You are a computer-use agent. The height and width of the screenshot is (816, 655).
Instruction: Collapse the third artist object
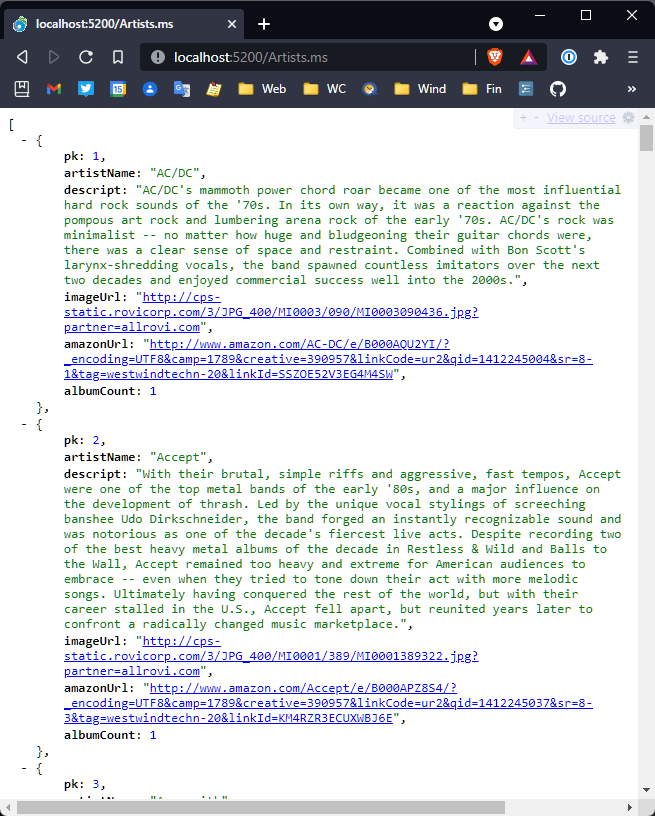tap(24, 768)
